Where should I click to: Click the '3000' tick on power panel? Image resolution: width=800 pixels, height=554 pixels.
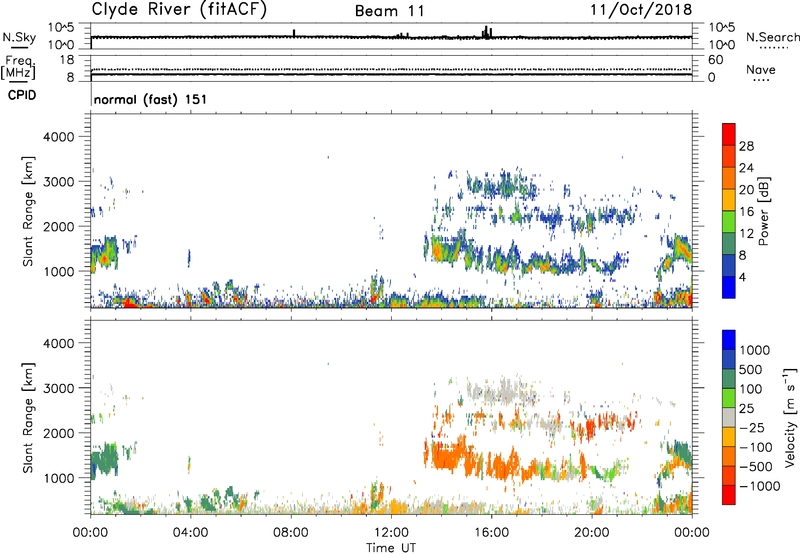59,182
